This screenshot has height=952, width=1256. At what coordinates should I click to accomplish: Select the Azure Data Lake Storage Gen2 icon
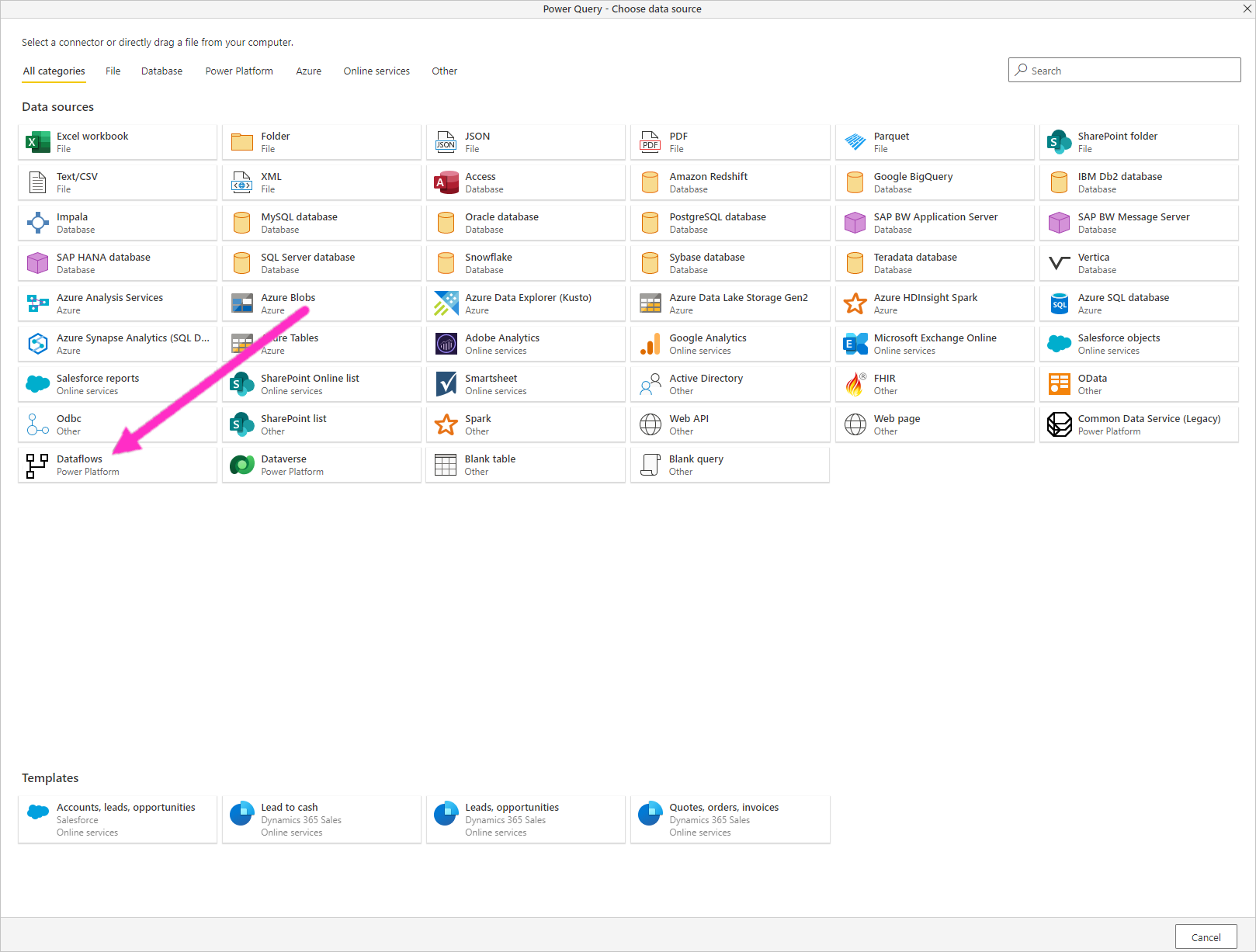pos(651,303)
